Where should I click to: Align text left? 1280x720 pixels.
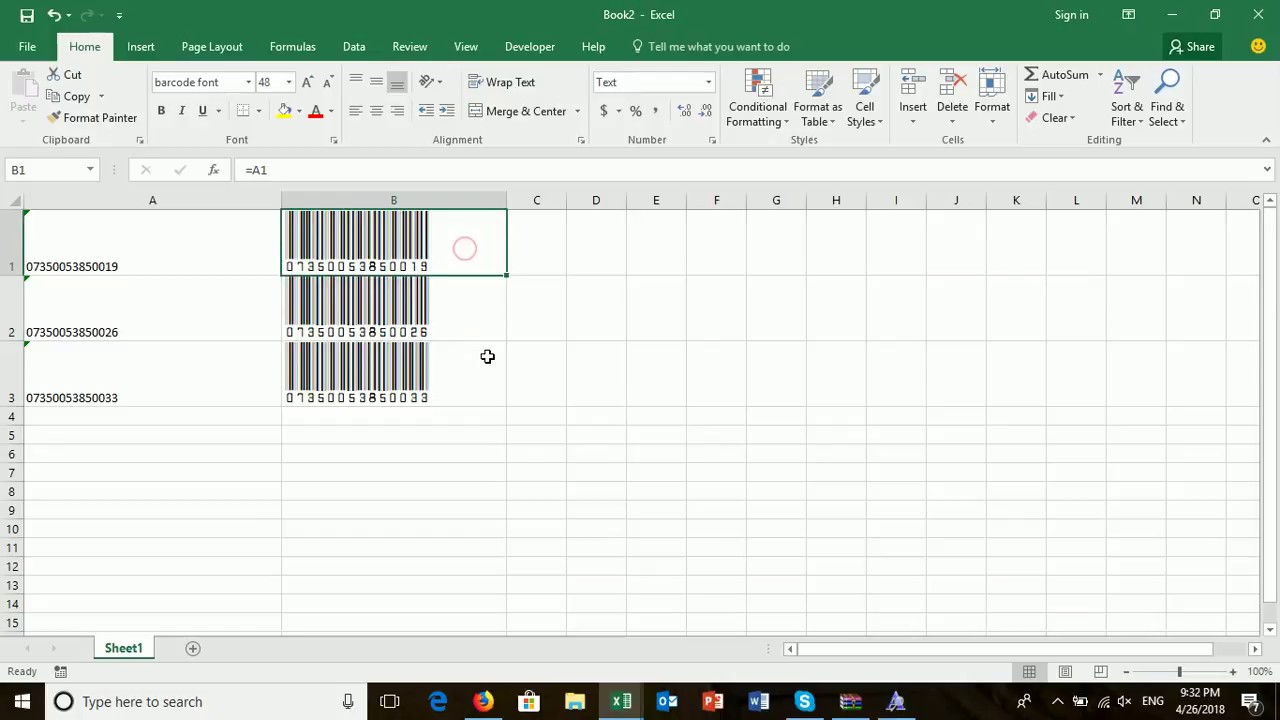tap(355, 111)
